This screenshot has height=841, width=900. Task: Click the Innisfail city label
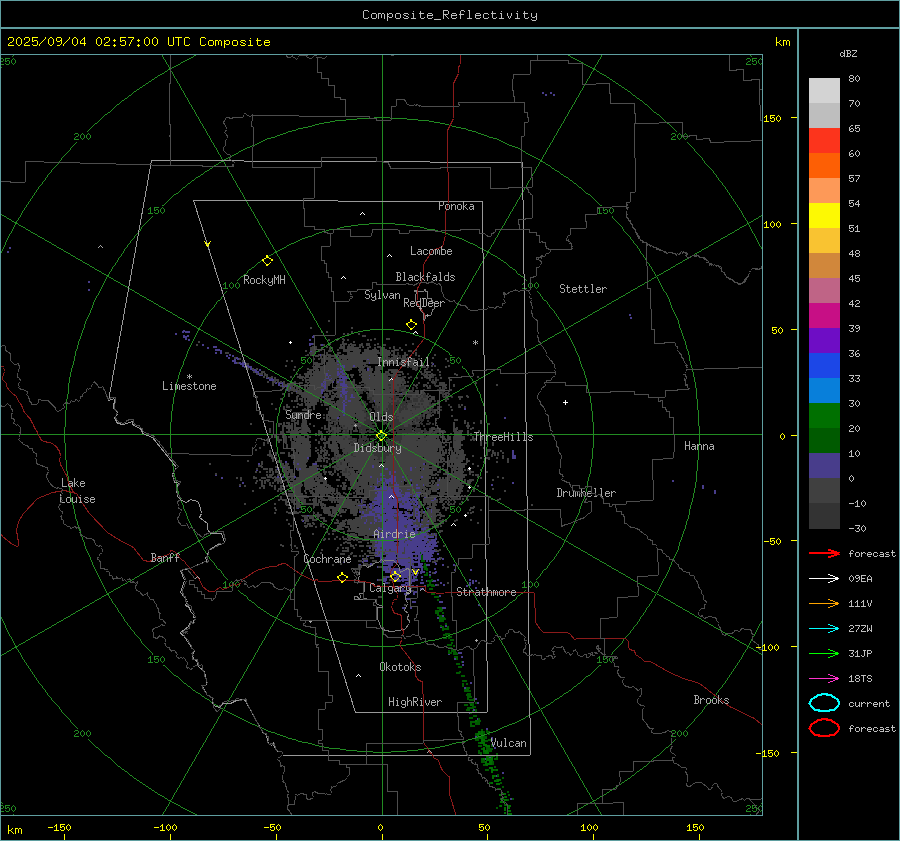coord(404,362)
